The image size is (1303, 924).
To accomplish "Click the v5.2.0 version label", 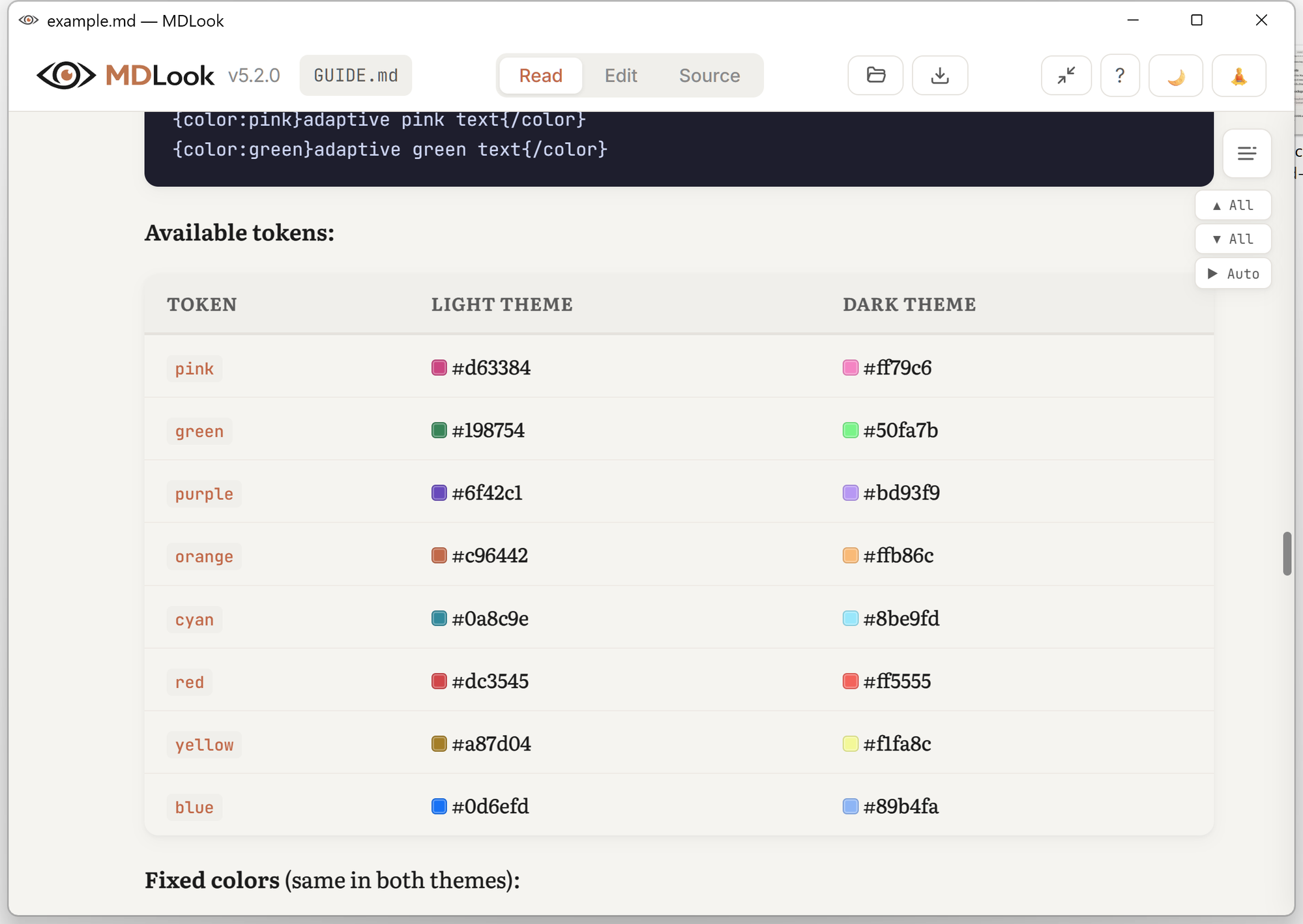I will tap(254, 76).
